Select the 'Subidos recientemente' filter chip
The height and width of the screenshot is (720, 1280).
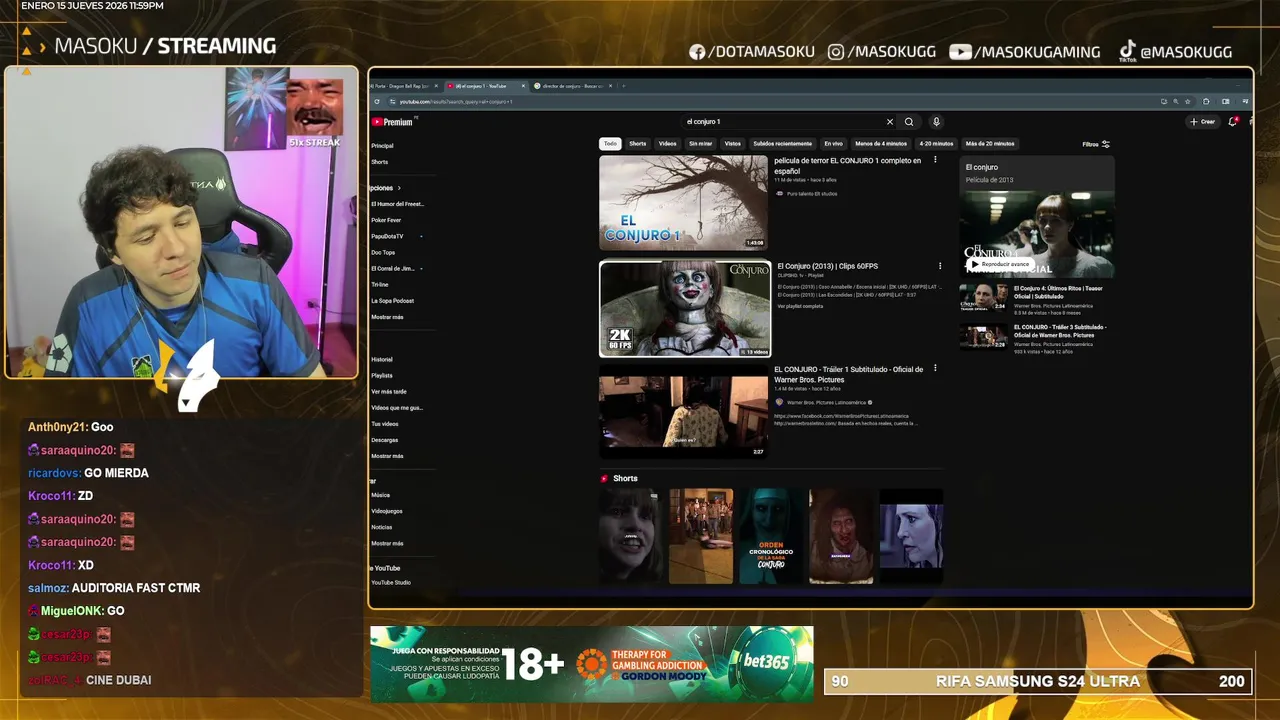782,144
